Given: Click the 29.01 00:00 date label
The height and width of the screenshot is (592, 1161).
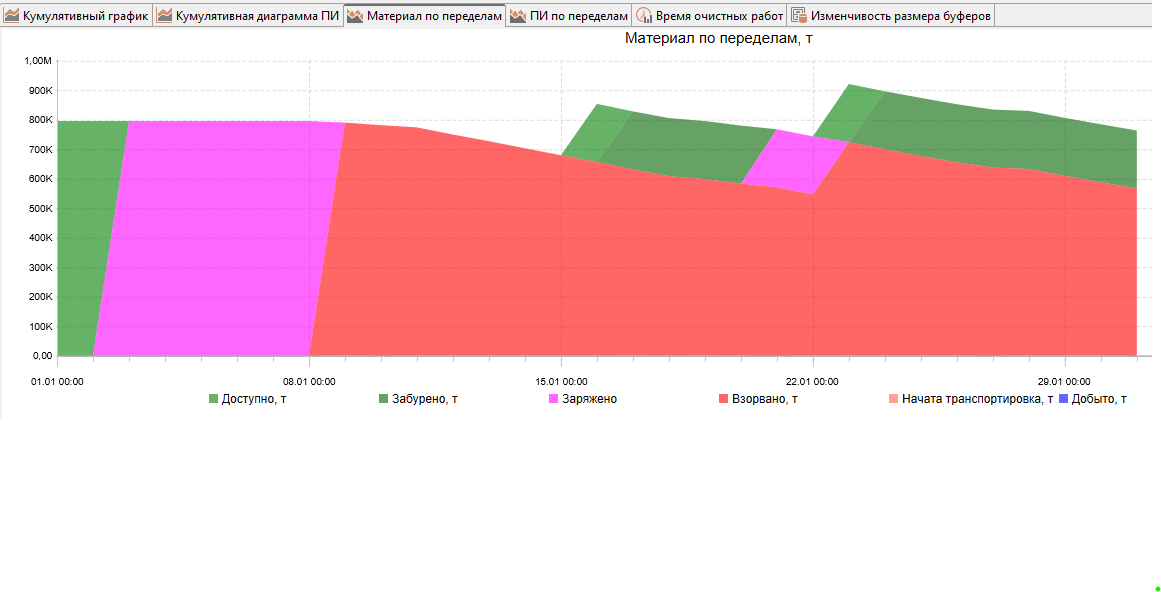Looking at the screenshot, I should [x=1065, y=382].
